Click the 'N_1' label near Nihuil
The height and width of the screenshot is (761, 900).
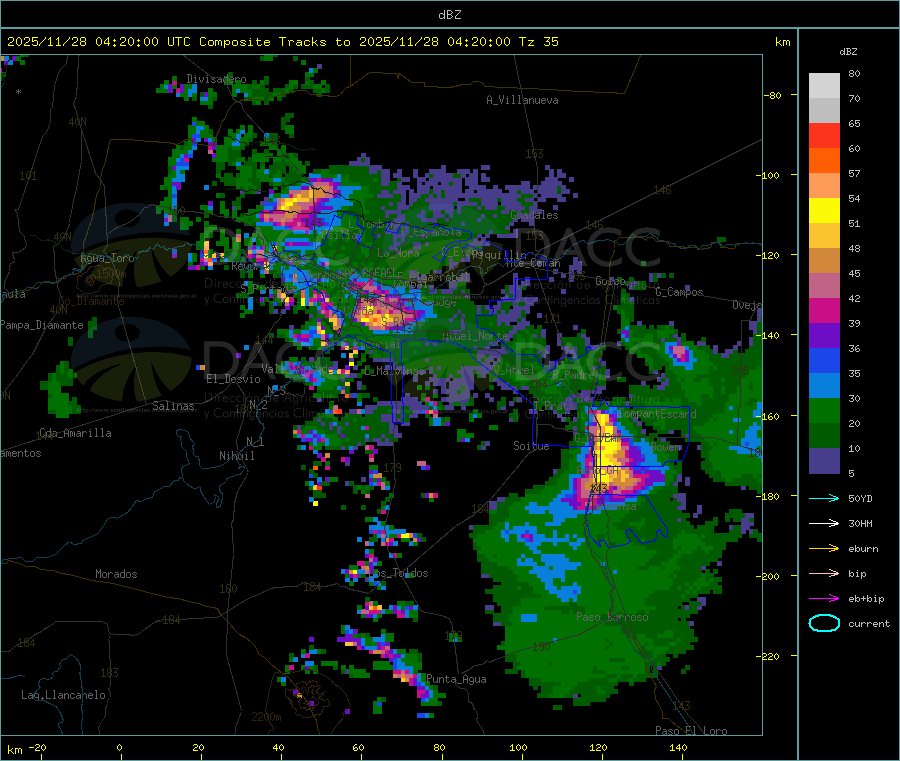255,442
